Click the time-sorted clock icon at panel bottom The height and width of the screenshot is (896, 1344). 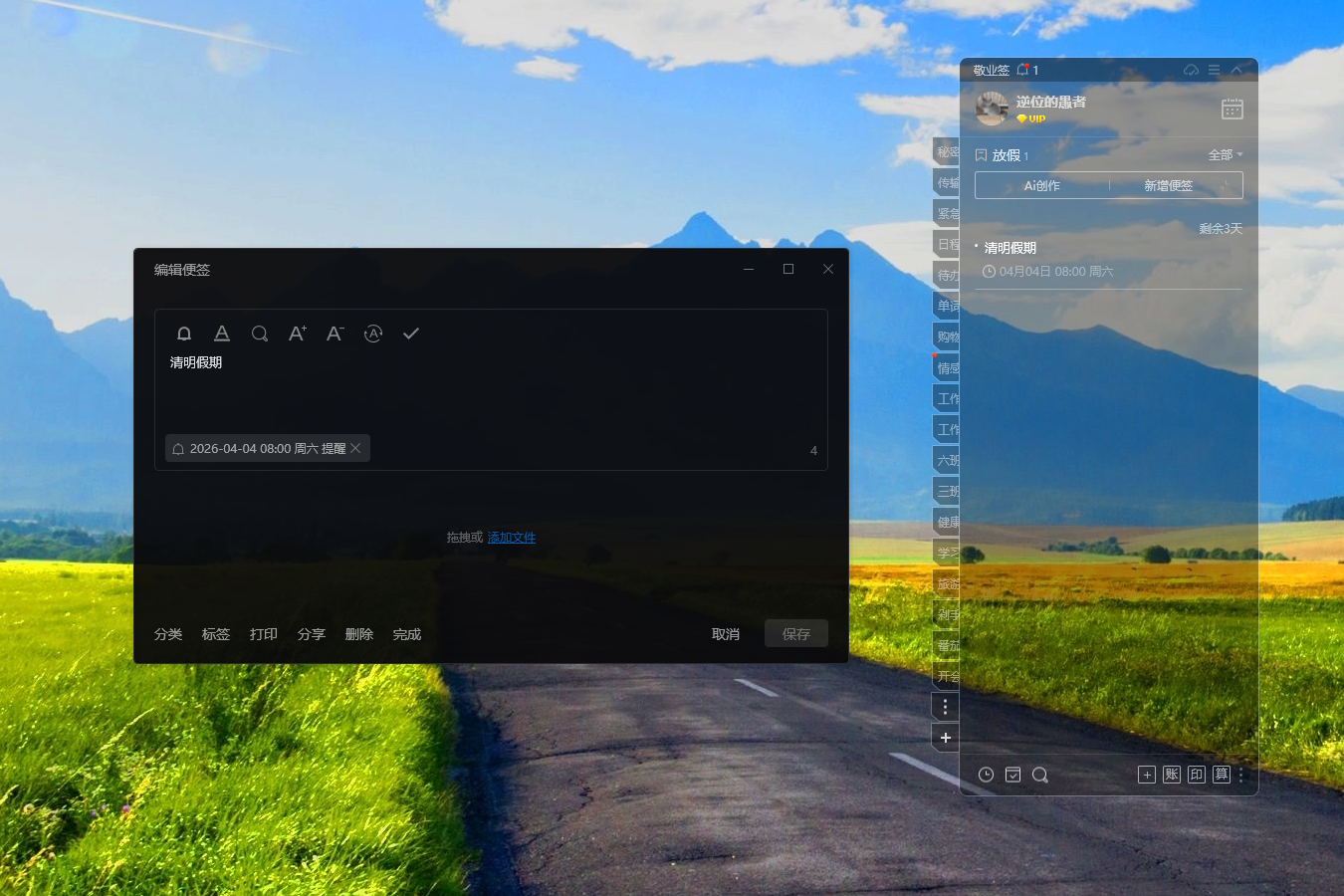click(986, 775)
